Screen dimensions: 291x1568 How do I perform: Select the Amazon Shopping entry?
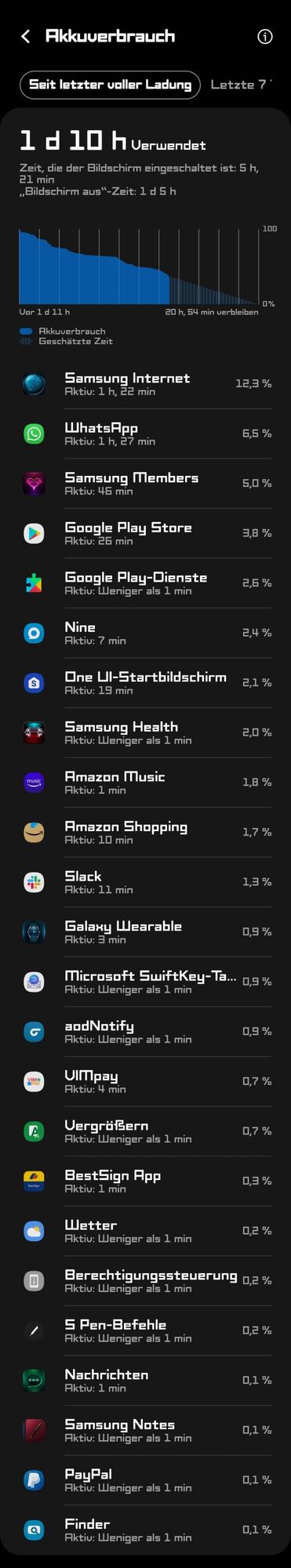[x=145, y=832]
